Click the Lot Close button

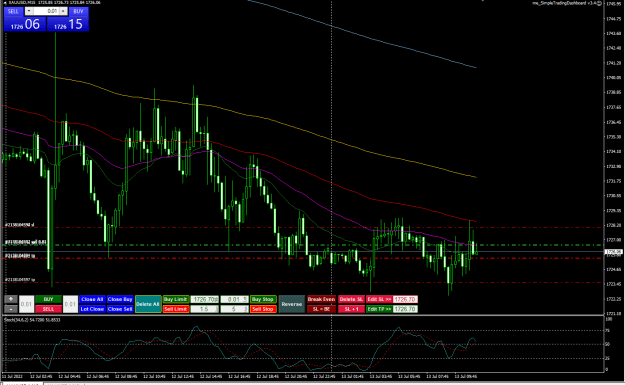[92, 309]
